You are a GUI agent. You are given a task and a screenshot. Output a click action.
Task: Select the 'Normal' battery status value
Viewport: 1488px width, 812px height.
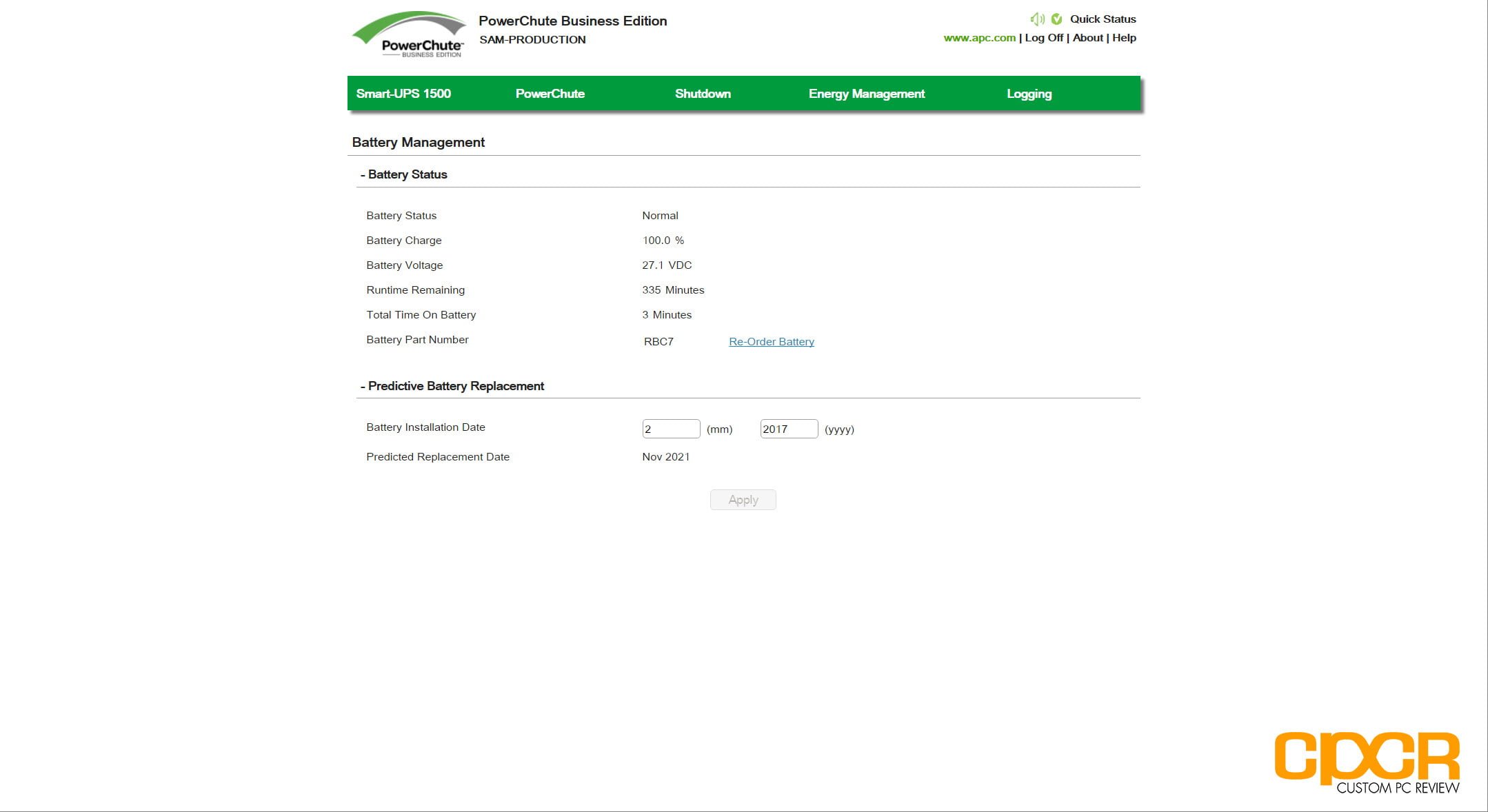click(x=660, y=216)
